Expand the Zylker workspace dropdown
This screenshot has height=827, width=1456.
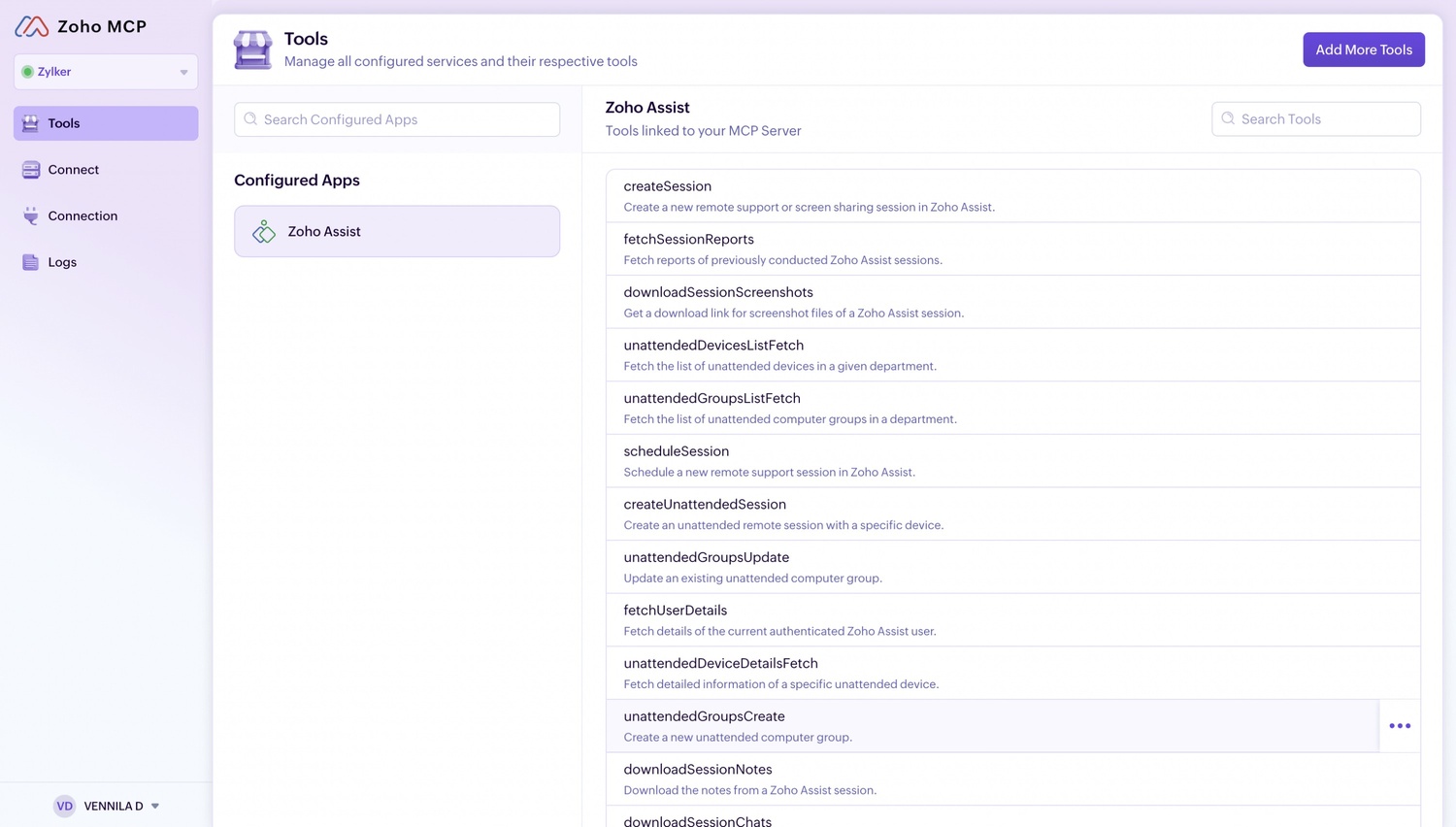point(183,72)
